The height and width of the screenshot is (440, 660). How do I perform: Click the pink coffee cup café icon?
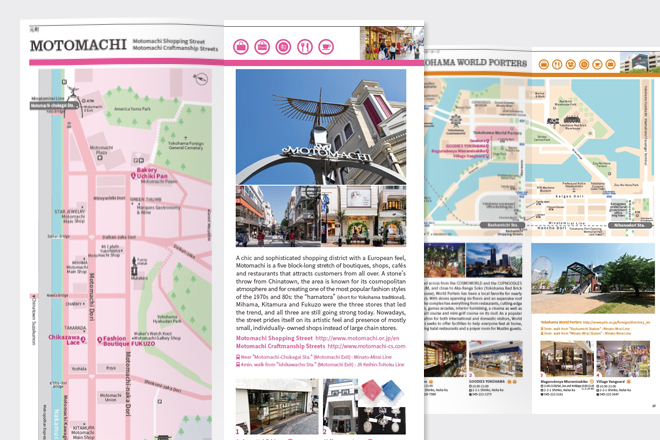[x=326, y=46]
